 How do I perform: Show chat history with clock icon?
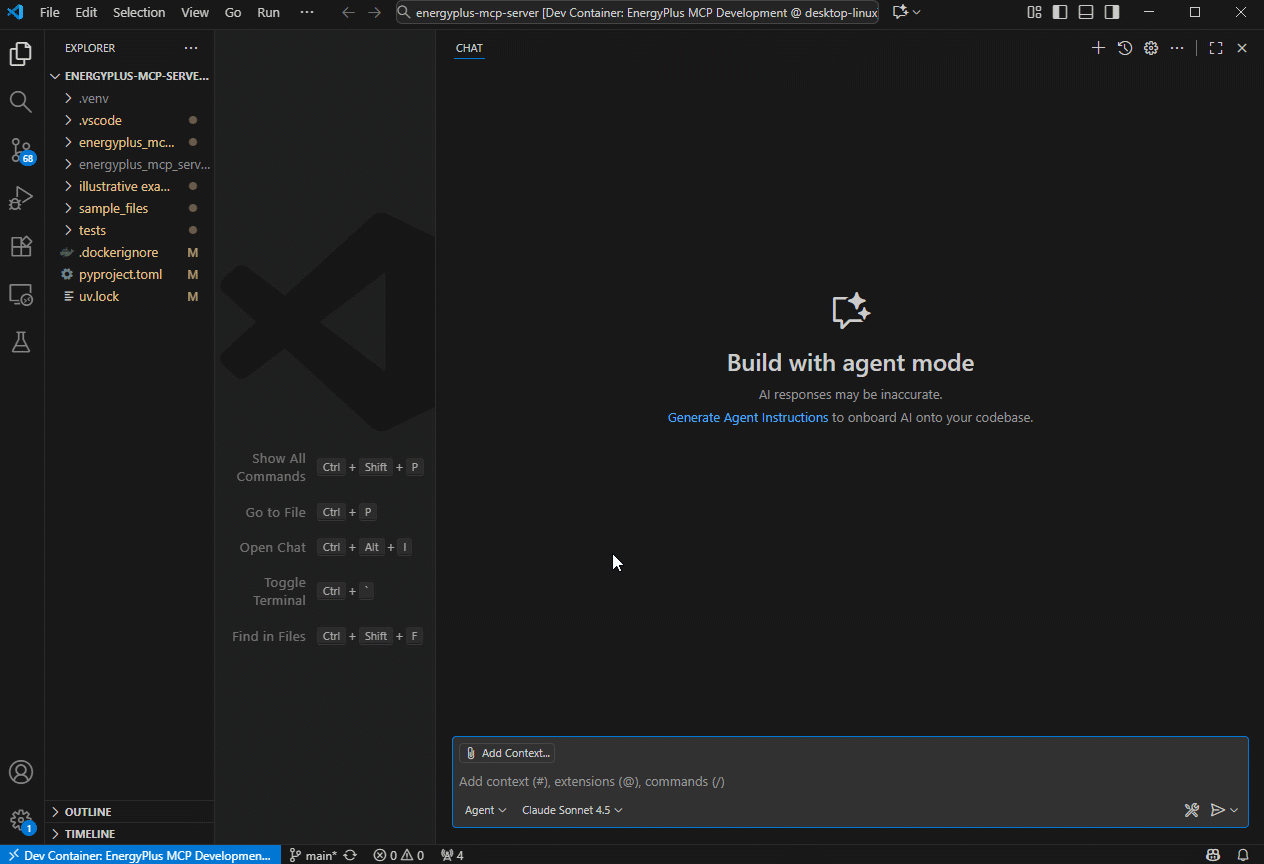point(1125,48)
